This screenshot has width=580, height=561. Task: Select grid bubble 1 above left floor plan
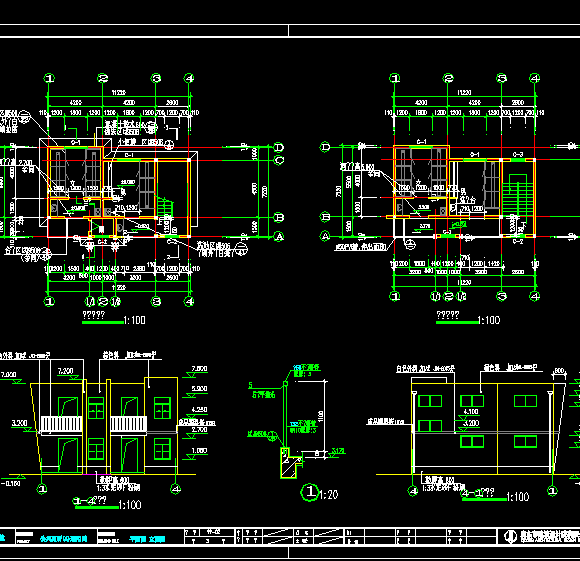tap(49, 78)
